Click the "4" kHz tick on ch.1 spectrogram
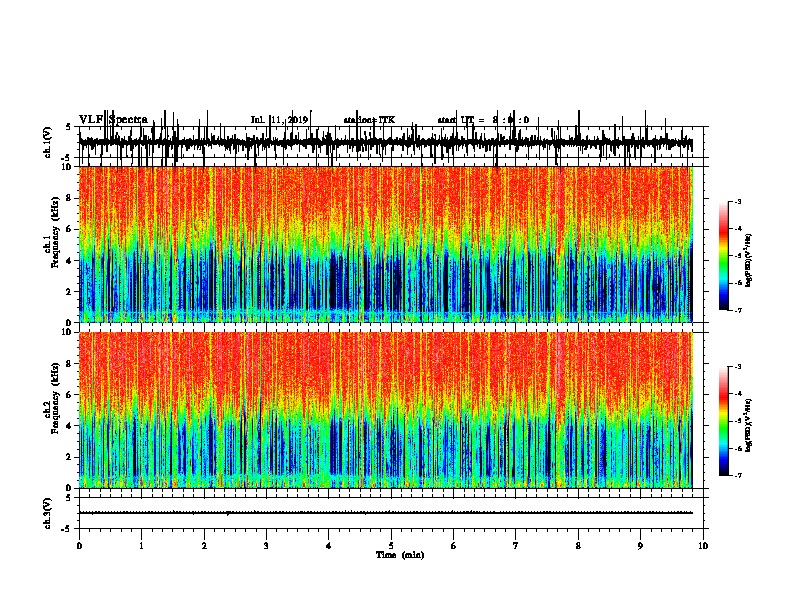This screenshot has height=612, width=792. coord(70,261)
